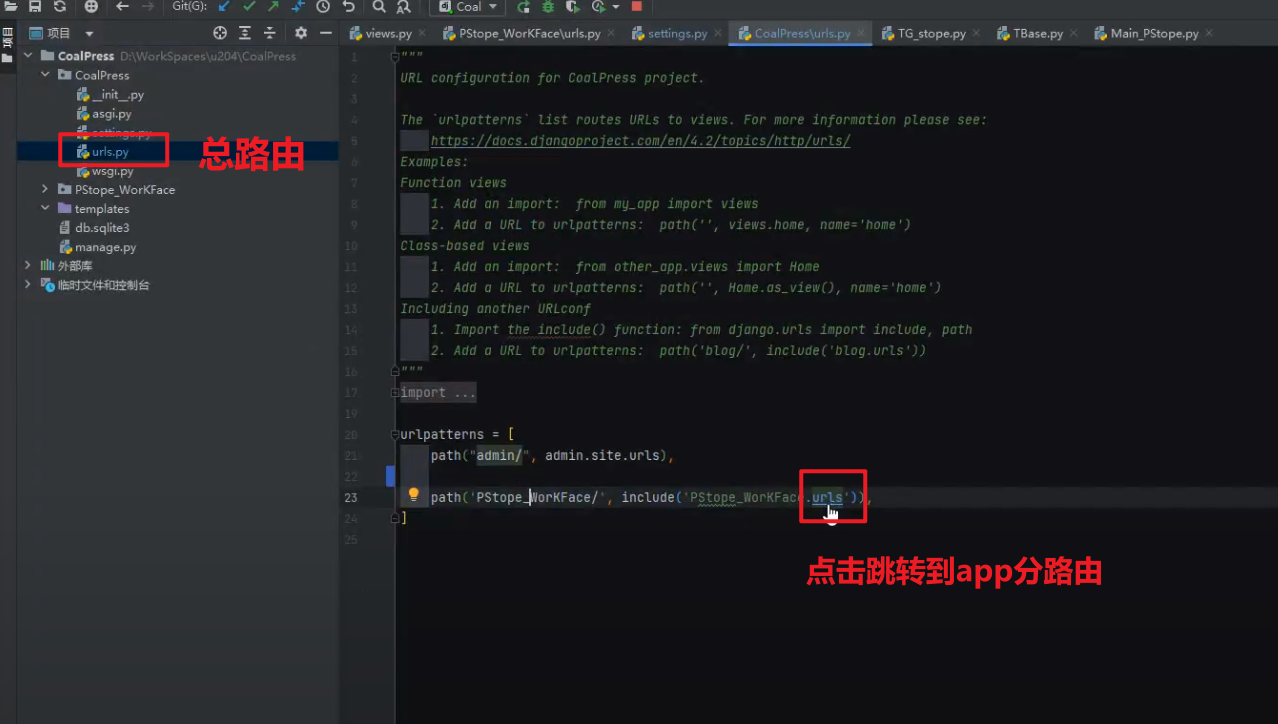Click the Git rollback undo arrow

348,6
